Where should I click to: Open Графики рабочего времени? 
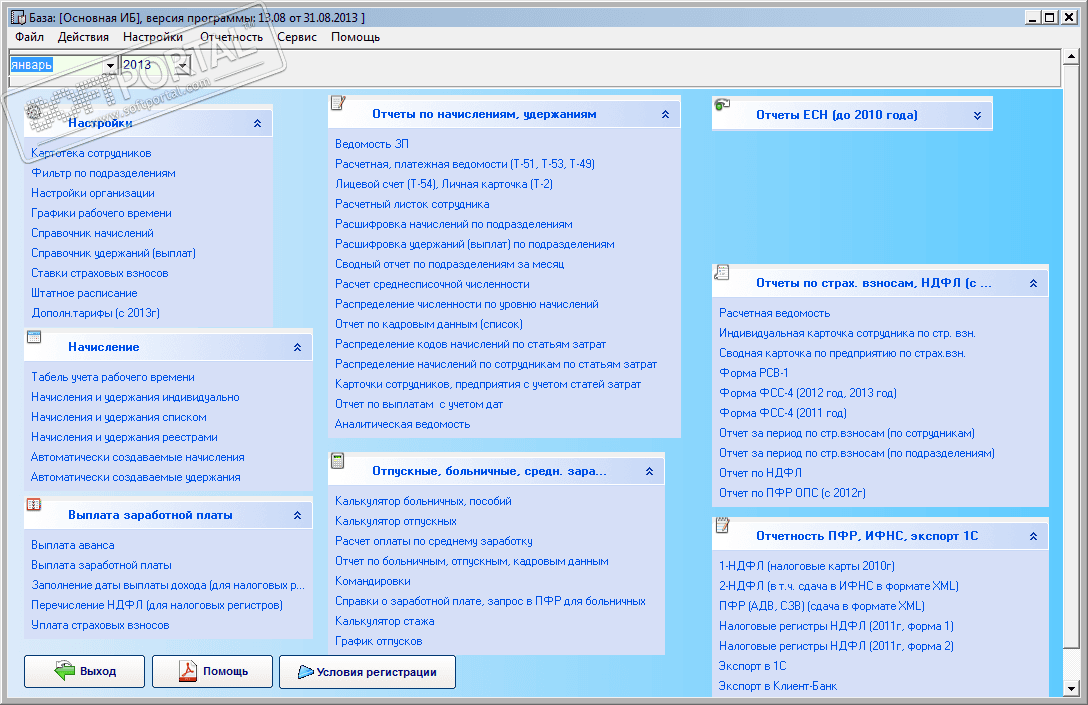tap(101, 213)
